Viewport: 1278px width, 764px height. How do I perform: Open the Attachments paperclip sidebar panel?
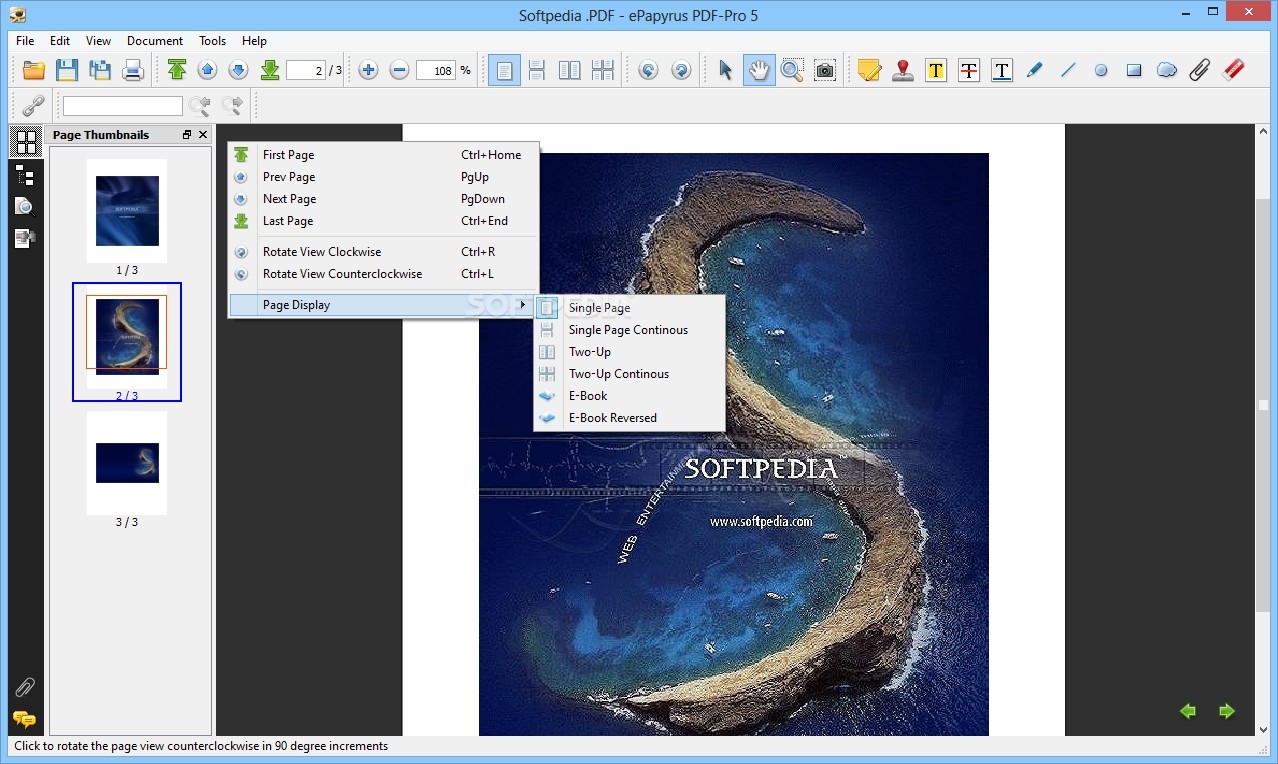click(25, 687)
